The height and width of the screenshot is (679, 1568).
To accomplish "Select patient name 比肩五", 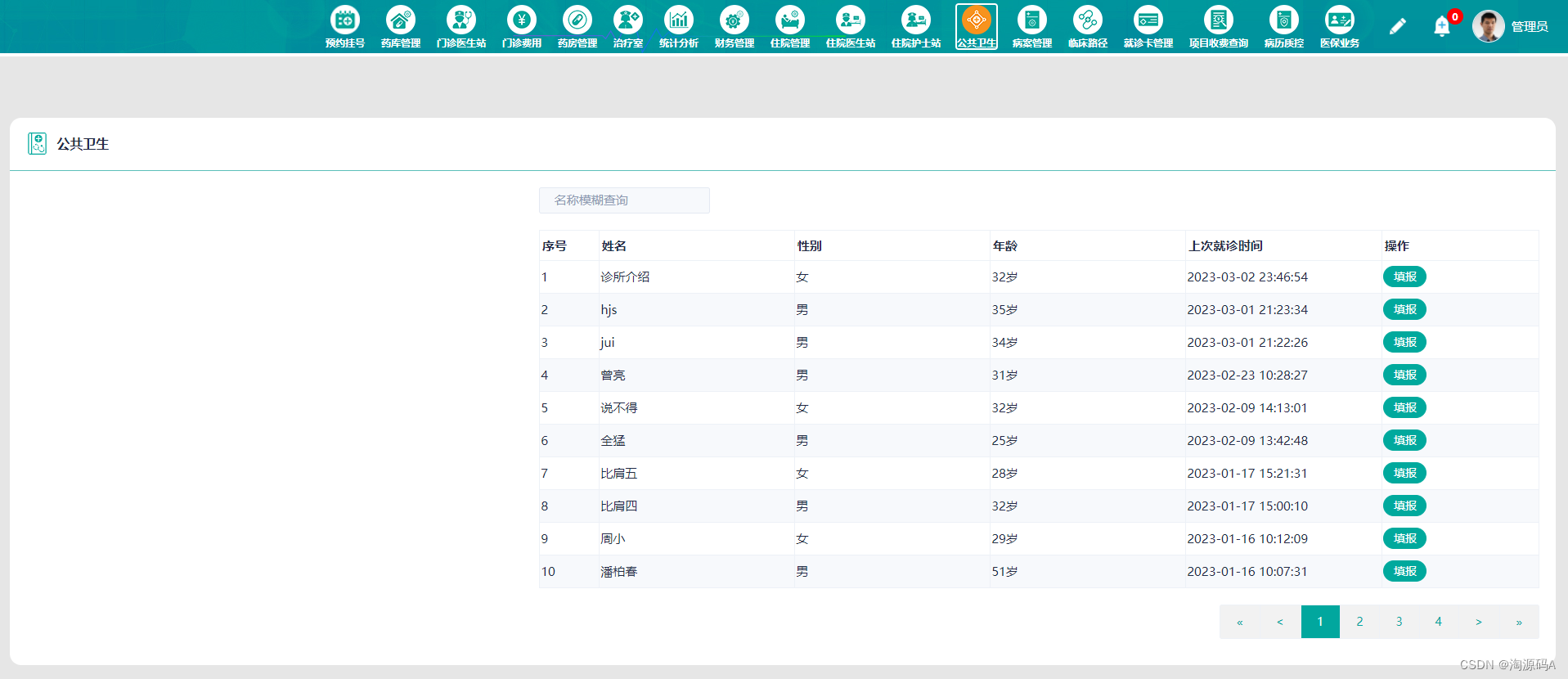I will click(619, 474).
